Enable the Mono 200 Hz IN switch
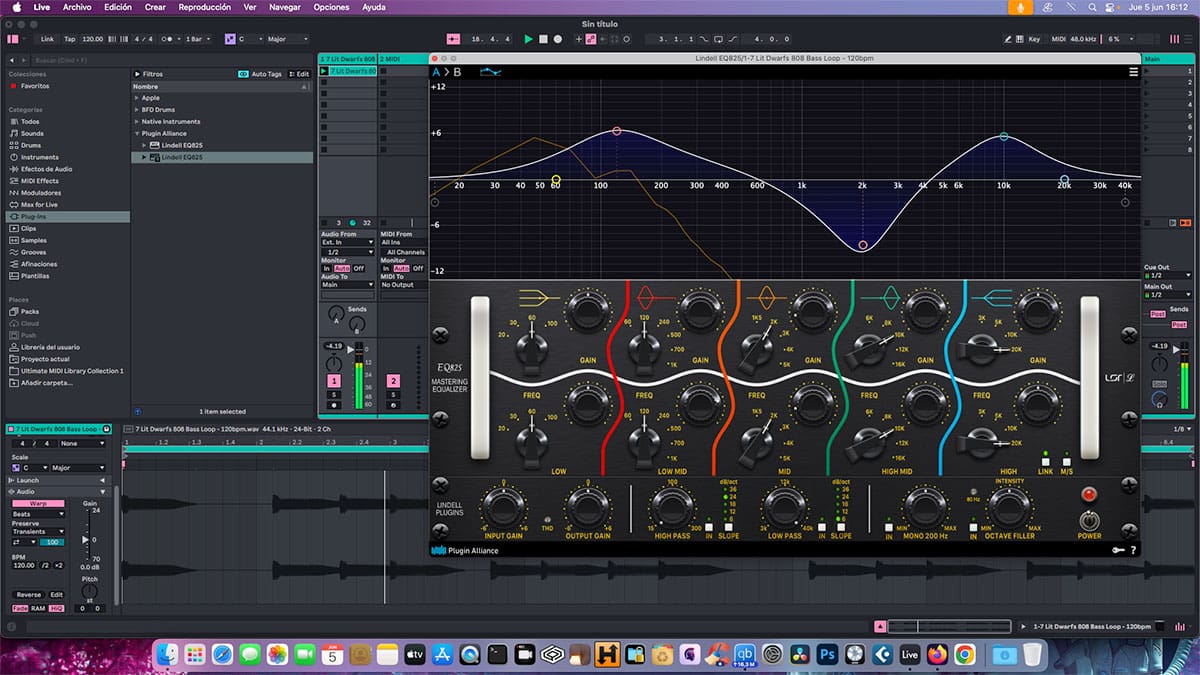 (x=888, y=526)
